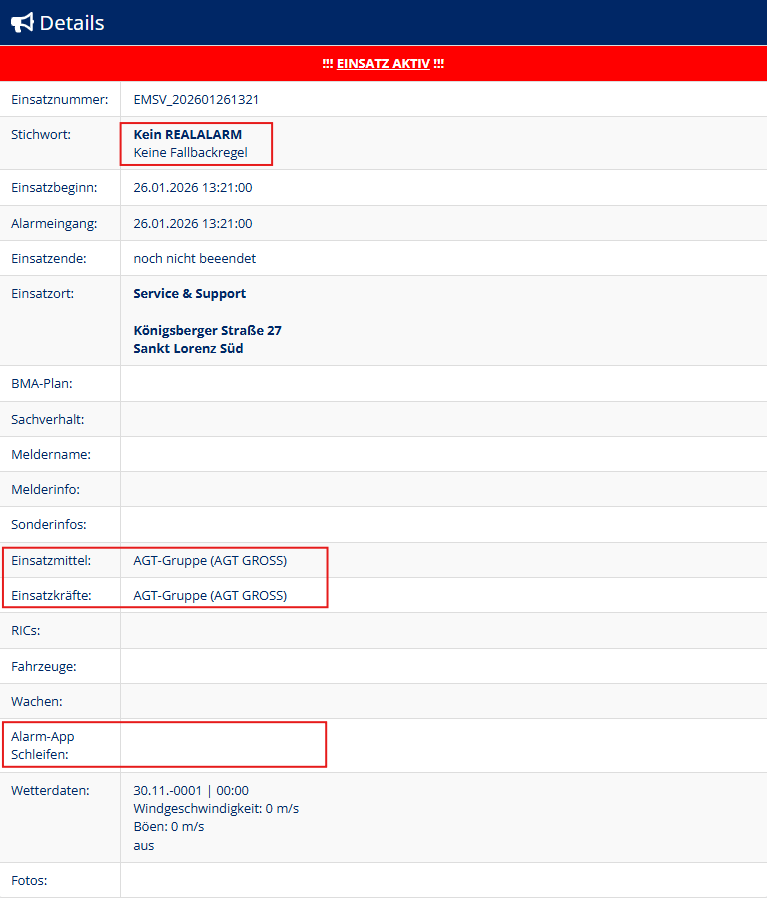The width and height of the screenshot is (767, 898).
Task: Click the megaphone icon in the Details header
Action: click(22, 22)
